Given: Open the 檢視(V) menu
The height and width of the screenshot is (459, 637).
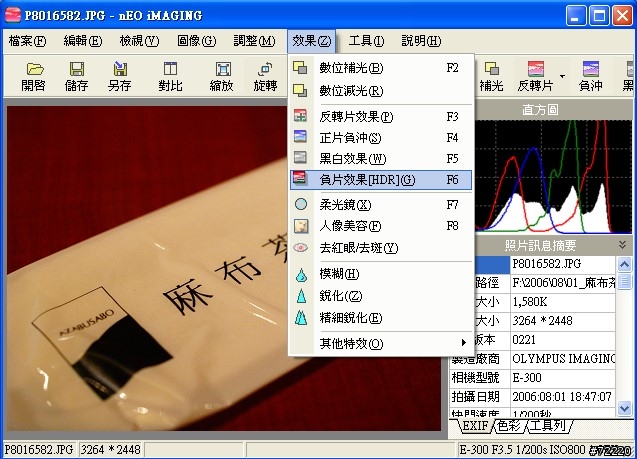Looking at the screenshot, I should 139,41.
